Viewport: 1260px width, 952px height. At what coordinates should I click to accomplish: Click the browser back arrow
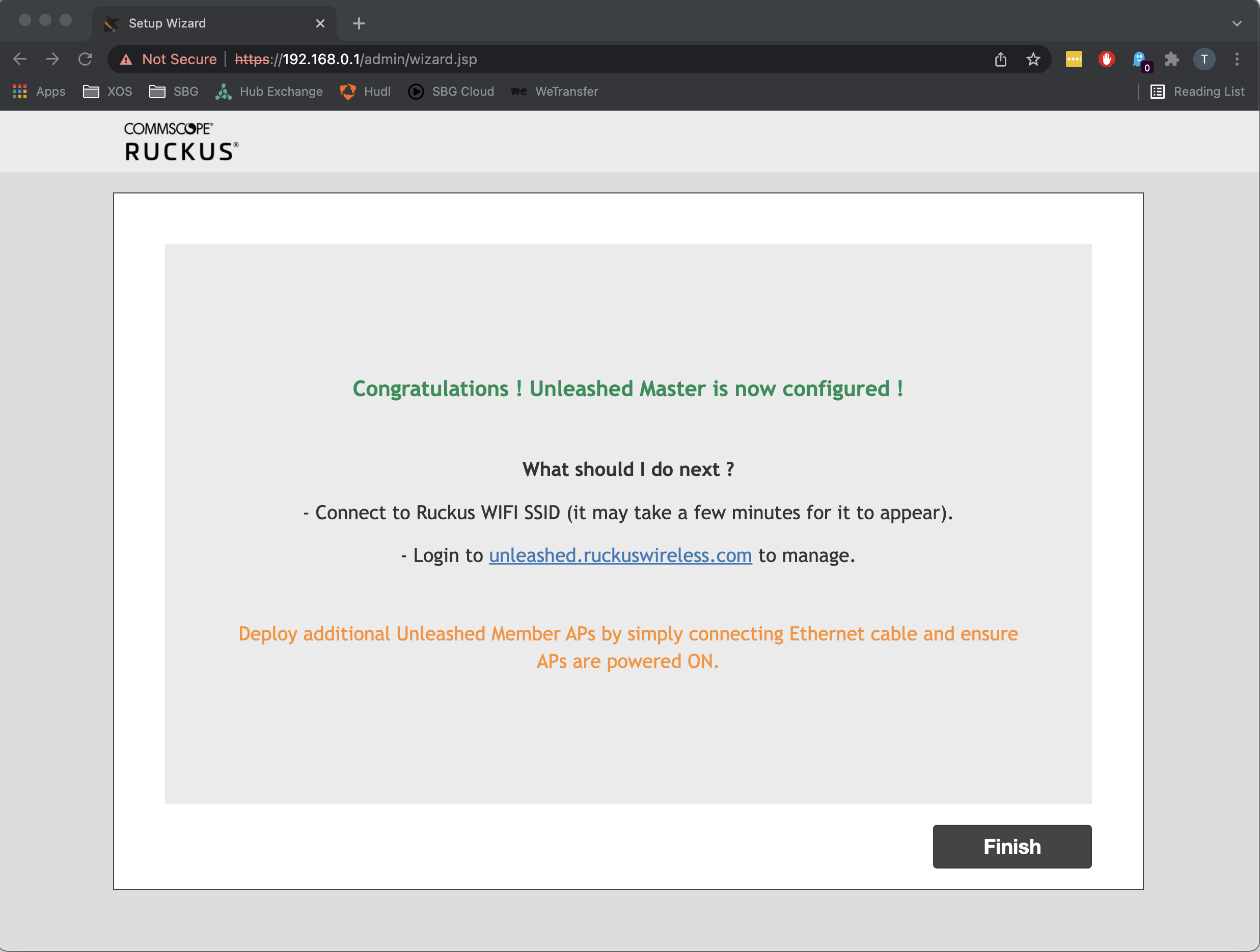(x=20, y=59)
